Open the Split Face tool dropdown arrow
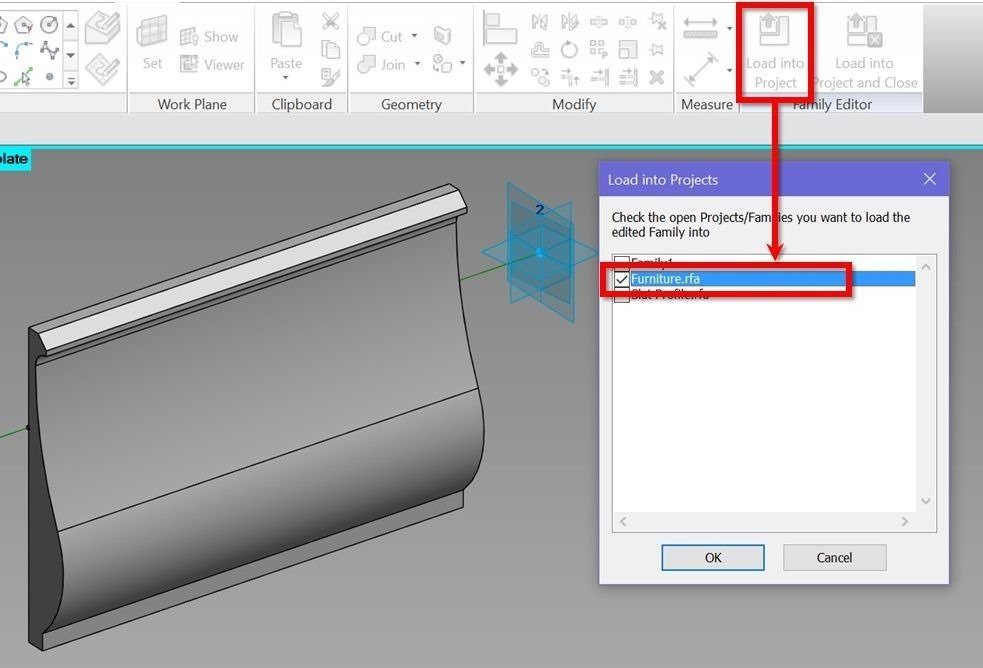Image resolution: width=983 pixels, height=668 pixels. tap(462, 63)
